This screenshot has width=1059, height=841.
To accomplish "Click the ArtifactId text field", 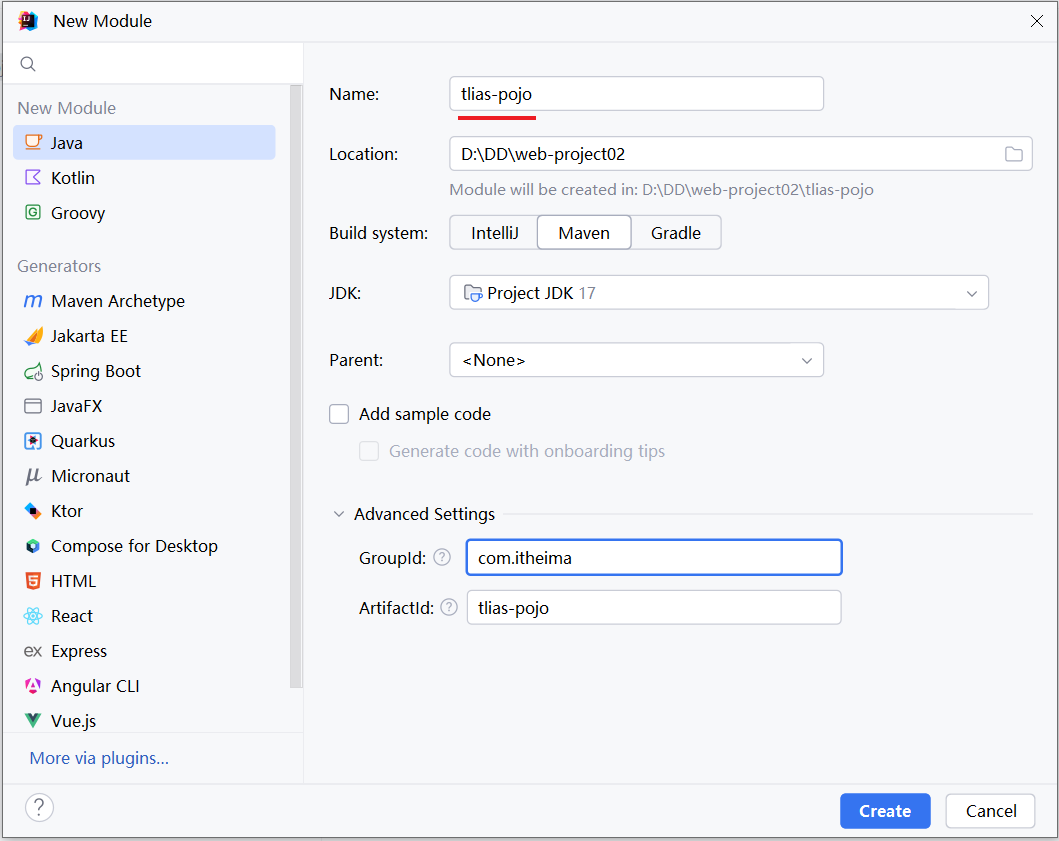I will tap(653, 607).
